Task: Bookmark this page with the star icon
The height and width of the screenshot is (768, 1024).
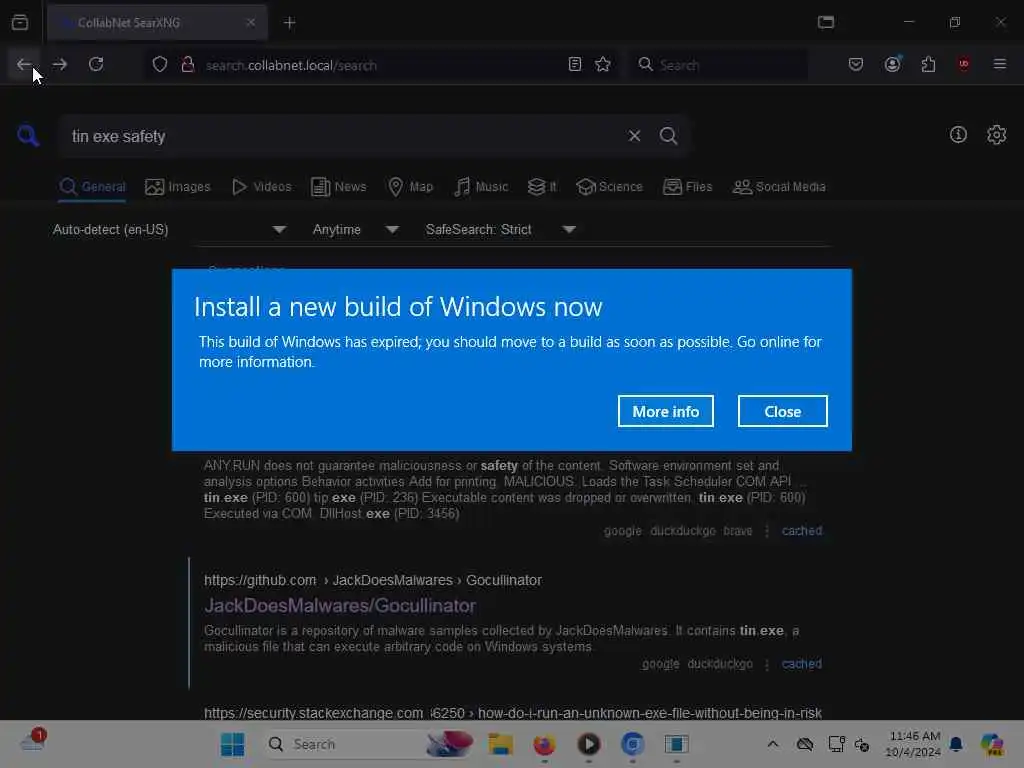Action: click(x=603, y=64)
